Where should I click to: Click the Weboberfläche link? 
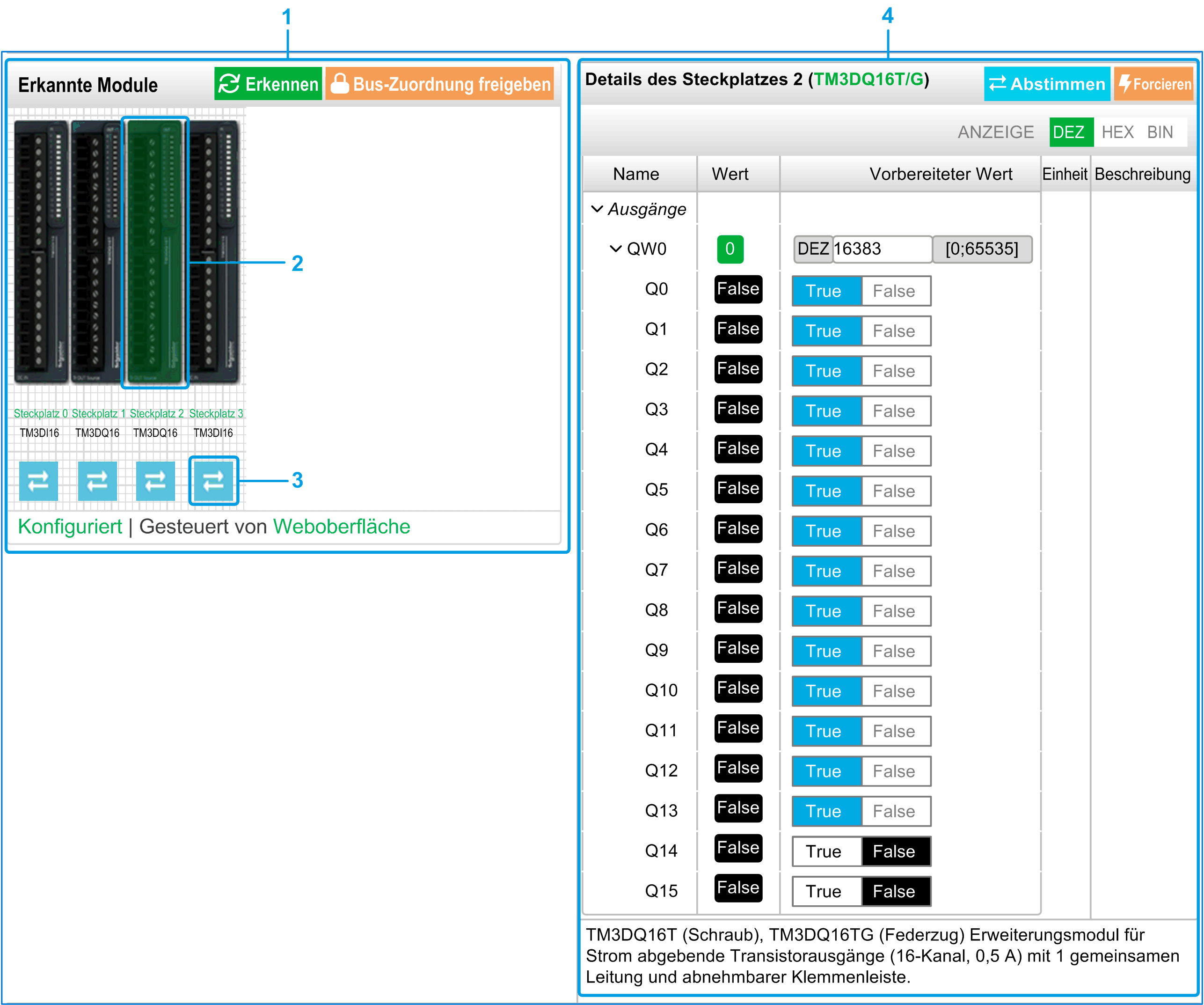coord(341,527)
